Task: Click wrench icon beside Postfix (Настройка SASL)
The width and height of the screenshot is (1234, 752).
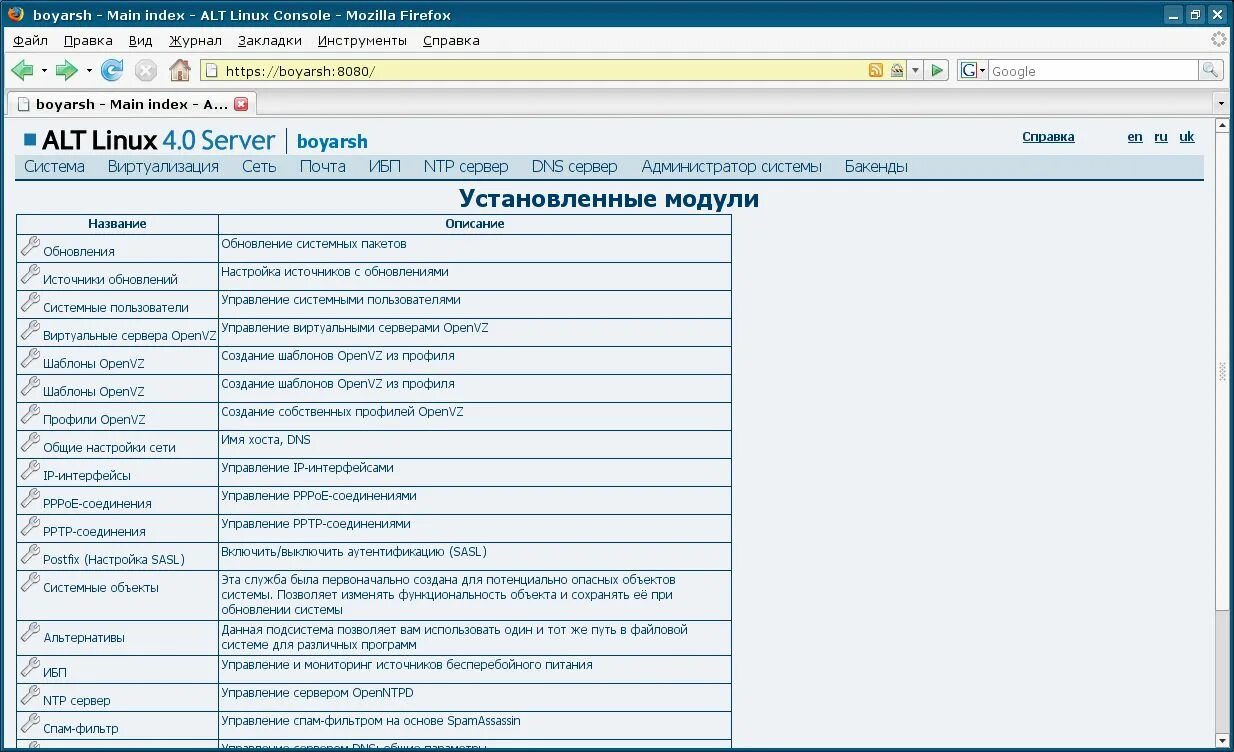Action: (30, 555)
